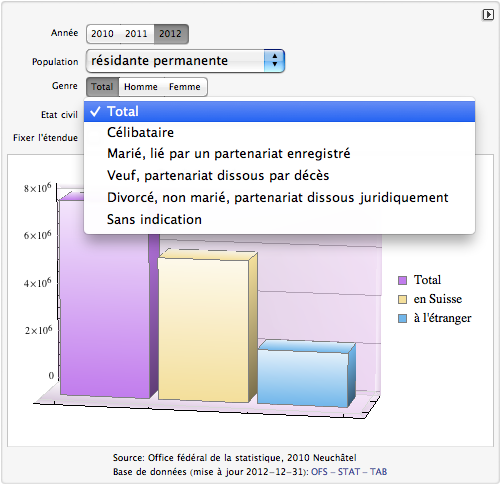Viewport: 501px width, 484px height.
Task: Choose Sans indication menu entry
Action: 279,220
